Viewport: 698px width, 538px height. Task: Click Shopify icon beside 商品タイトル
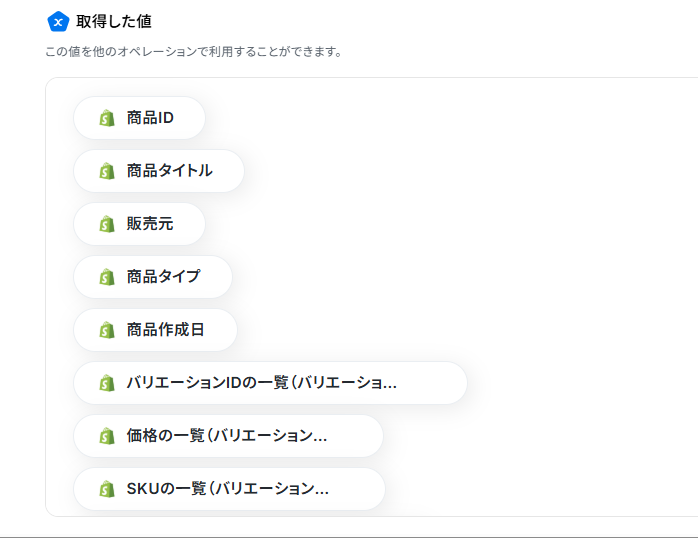coord(107,171)
